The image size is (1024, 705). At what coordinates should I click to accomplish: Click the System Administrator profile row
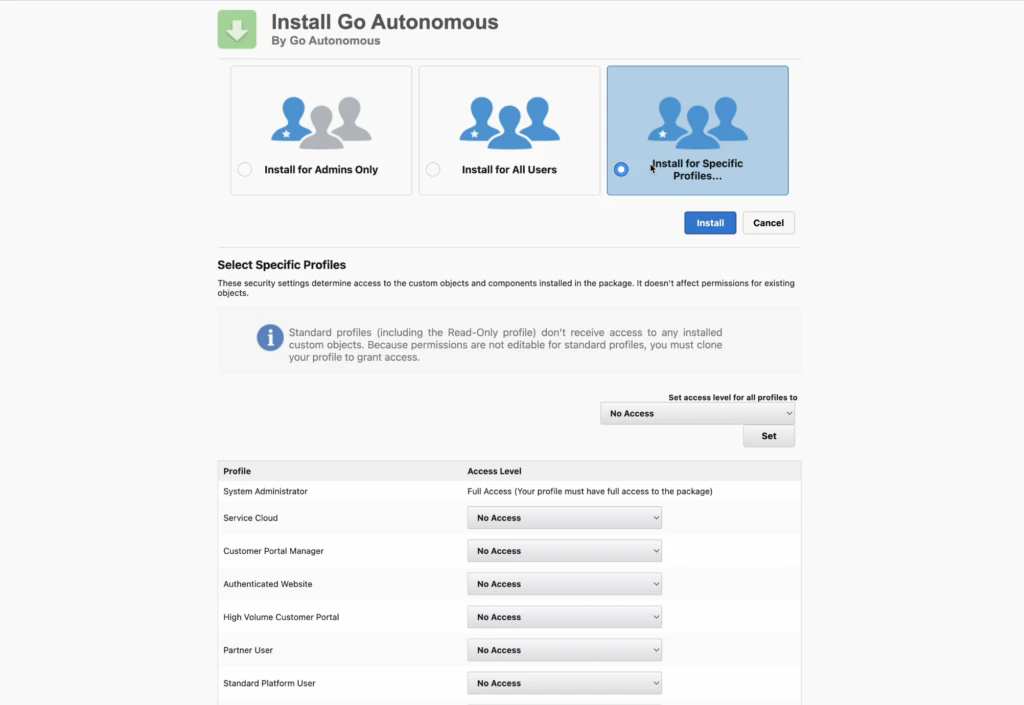(509, 491)
